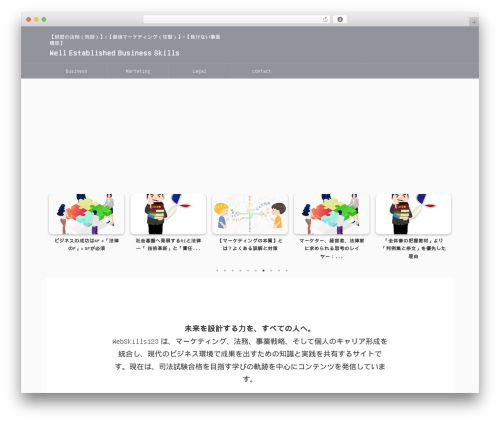Open the contact menu item
Image resolution: width=500 pixels, height=423 pixels.
(x=261, y=71)
